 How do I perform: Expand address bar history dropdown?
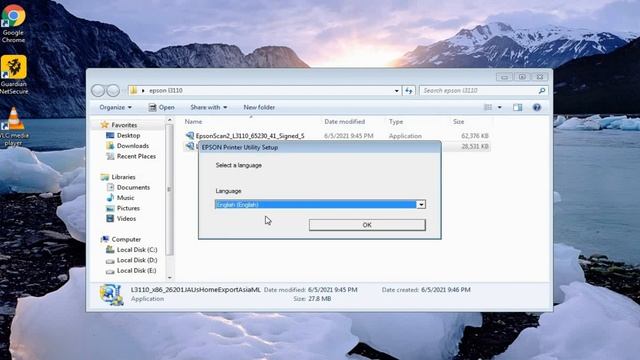[396, 91]
